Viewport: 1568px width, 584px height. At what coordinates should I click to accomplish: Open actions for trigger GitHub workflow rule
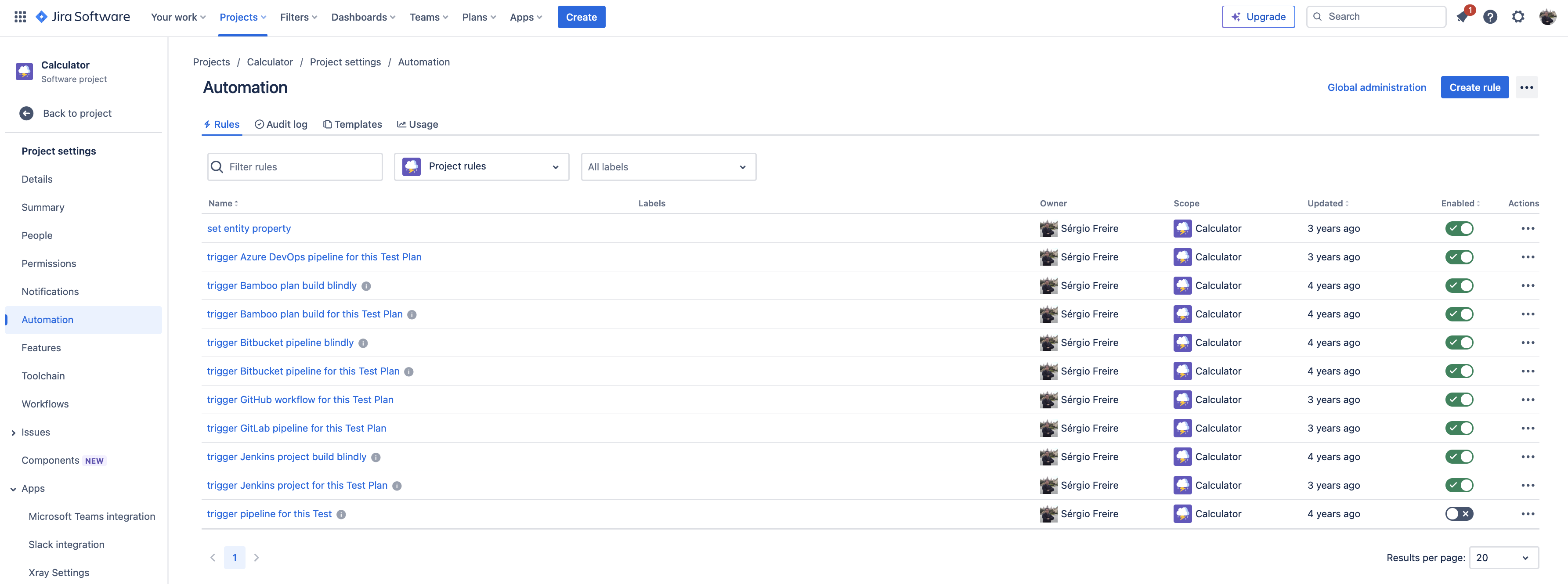(x=1528, y=400)
